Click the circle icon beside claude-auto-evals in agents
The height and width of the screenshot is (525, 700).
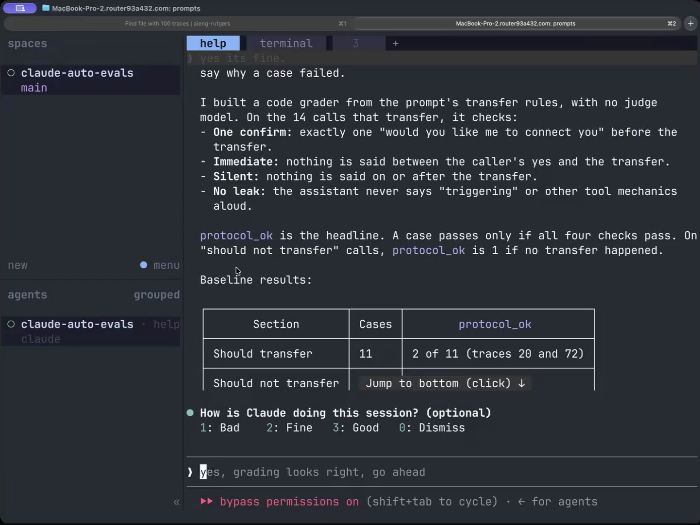pyautogui.click(x=11, y=324)
